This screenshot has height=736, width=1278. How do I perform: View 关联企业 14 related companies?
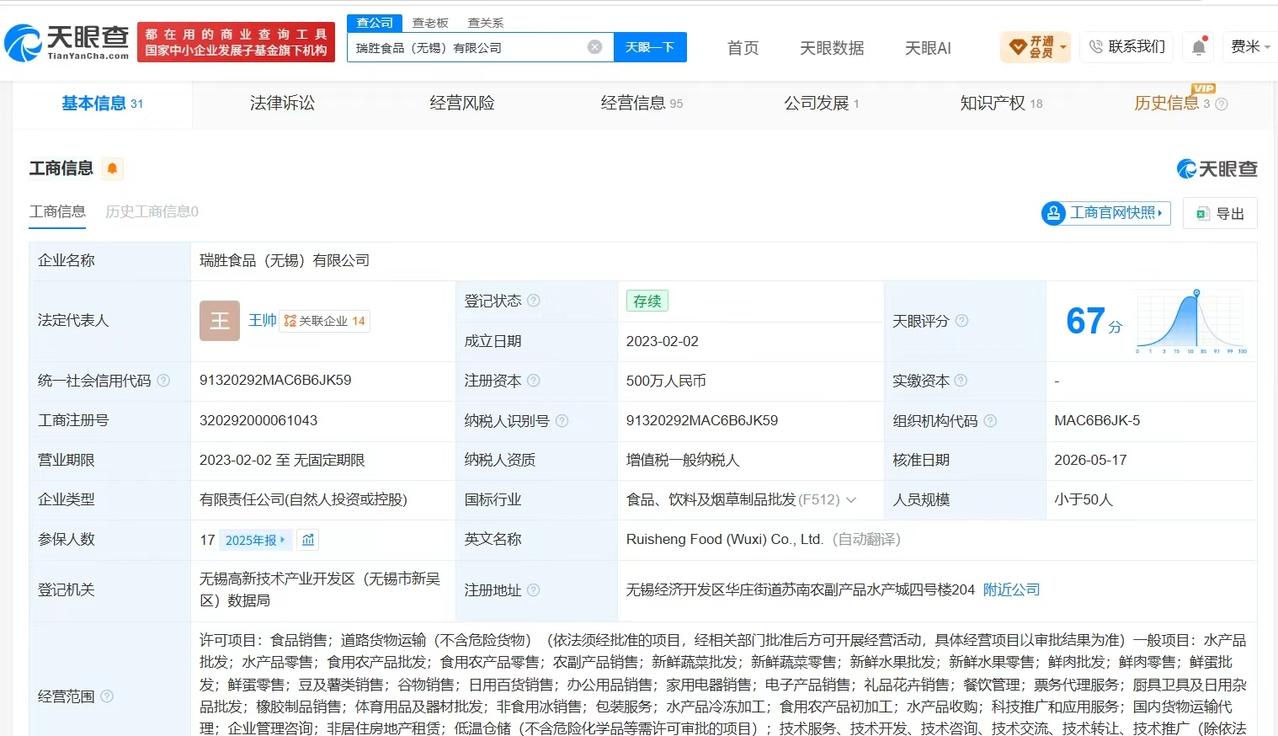click(325, 321)
